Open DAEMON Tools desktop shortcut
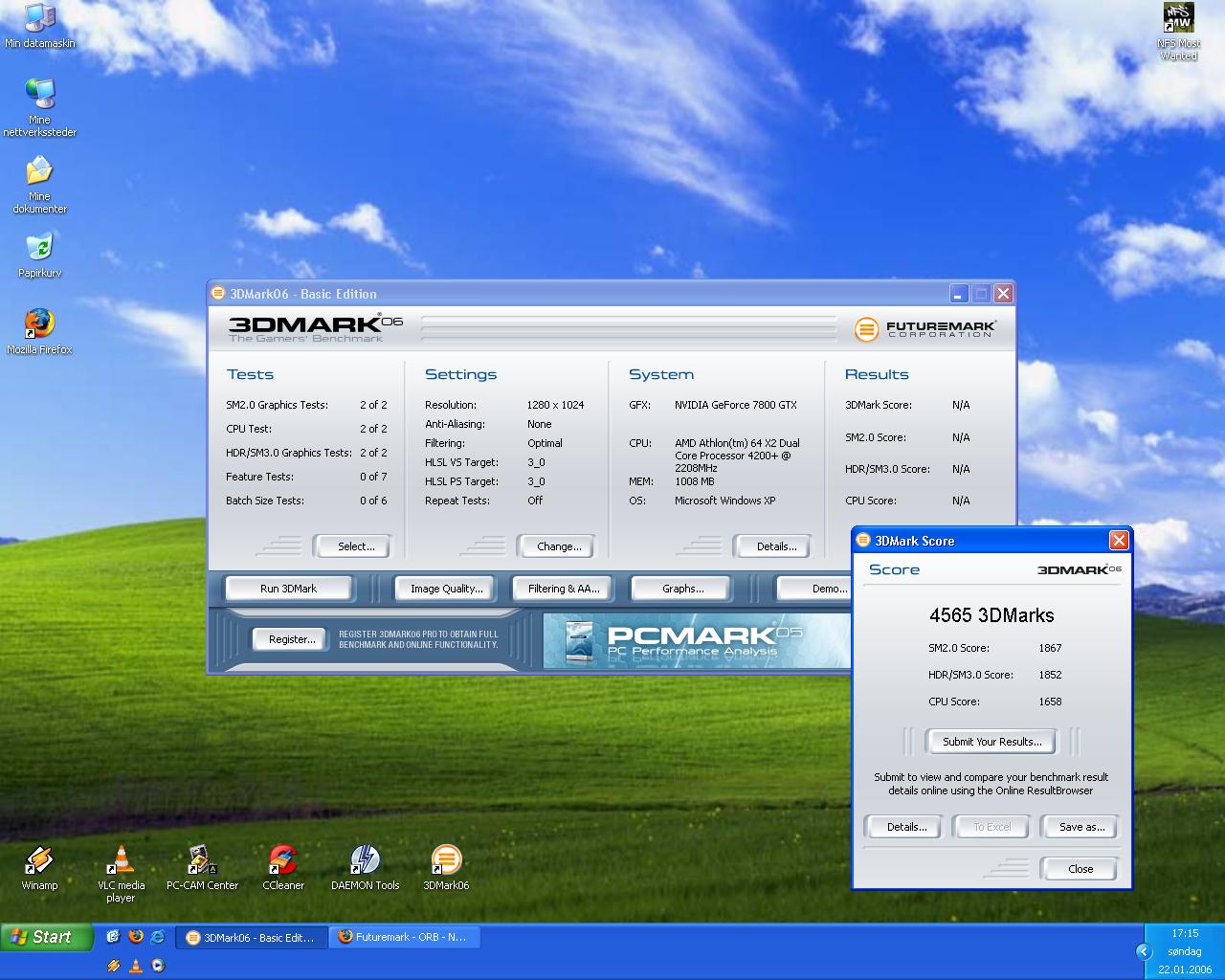1225x980 pixels. tap(365, 868)
